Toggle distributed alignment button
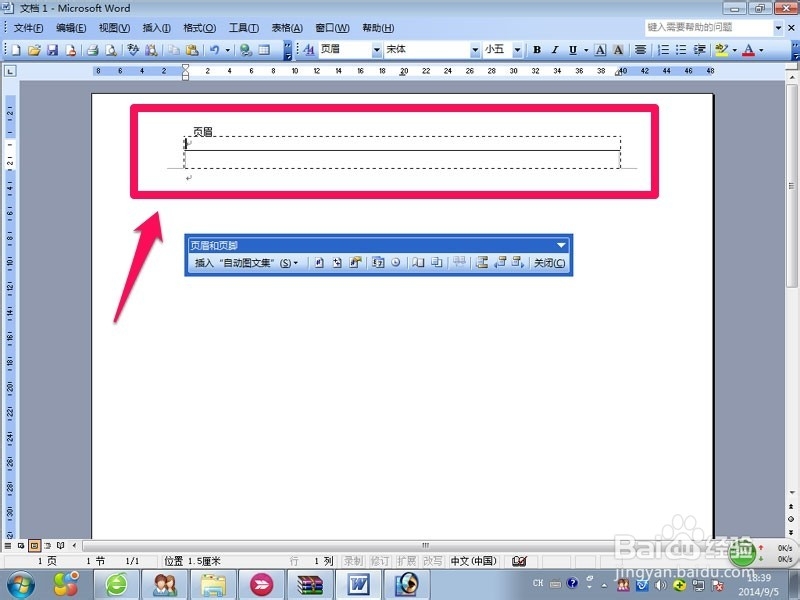This screenshot has width=800, height=600. tap(640, 50)
